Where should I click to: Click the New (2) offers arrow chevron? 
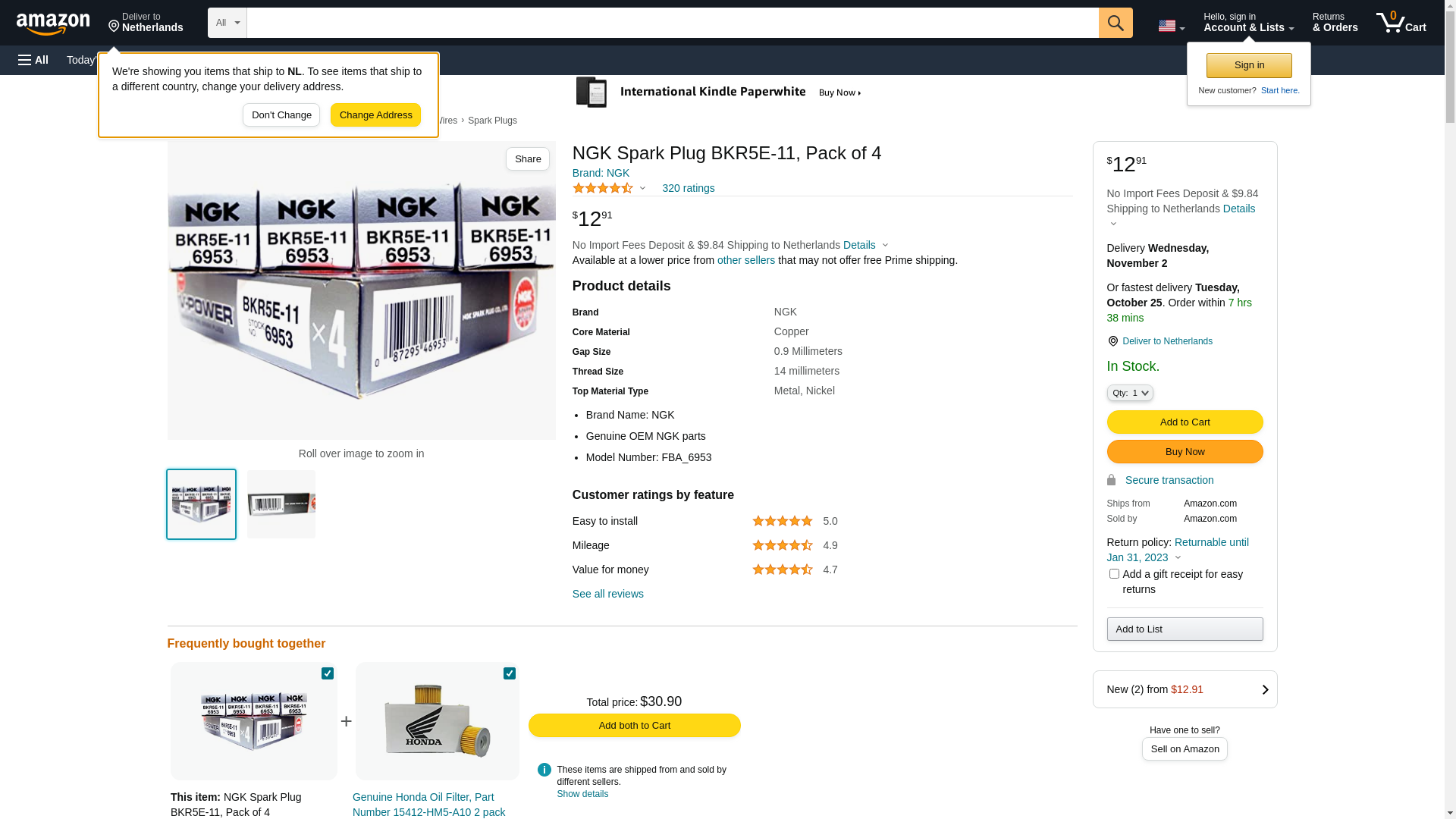click(1264, 689)
